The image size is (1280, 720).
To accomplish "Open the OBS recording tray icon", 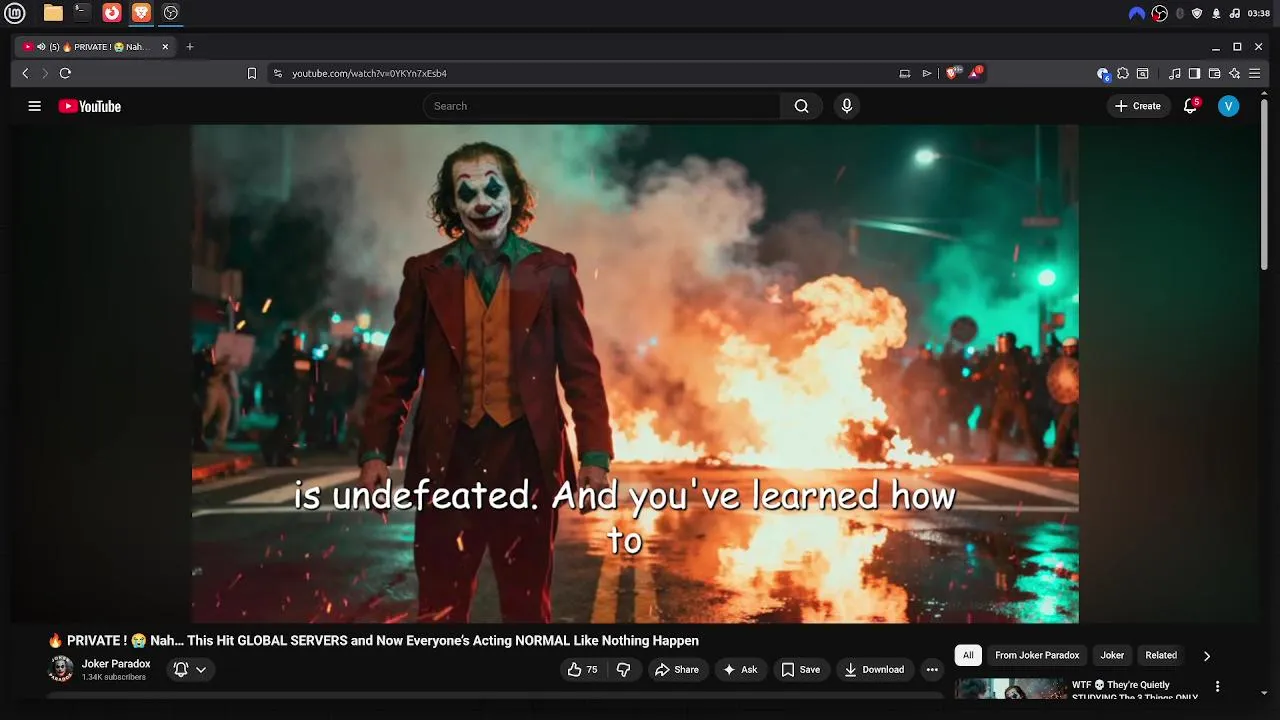I will pos(1159,13).
